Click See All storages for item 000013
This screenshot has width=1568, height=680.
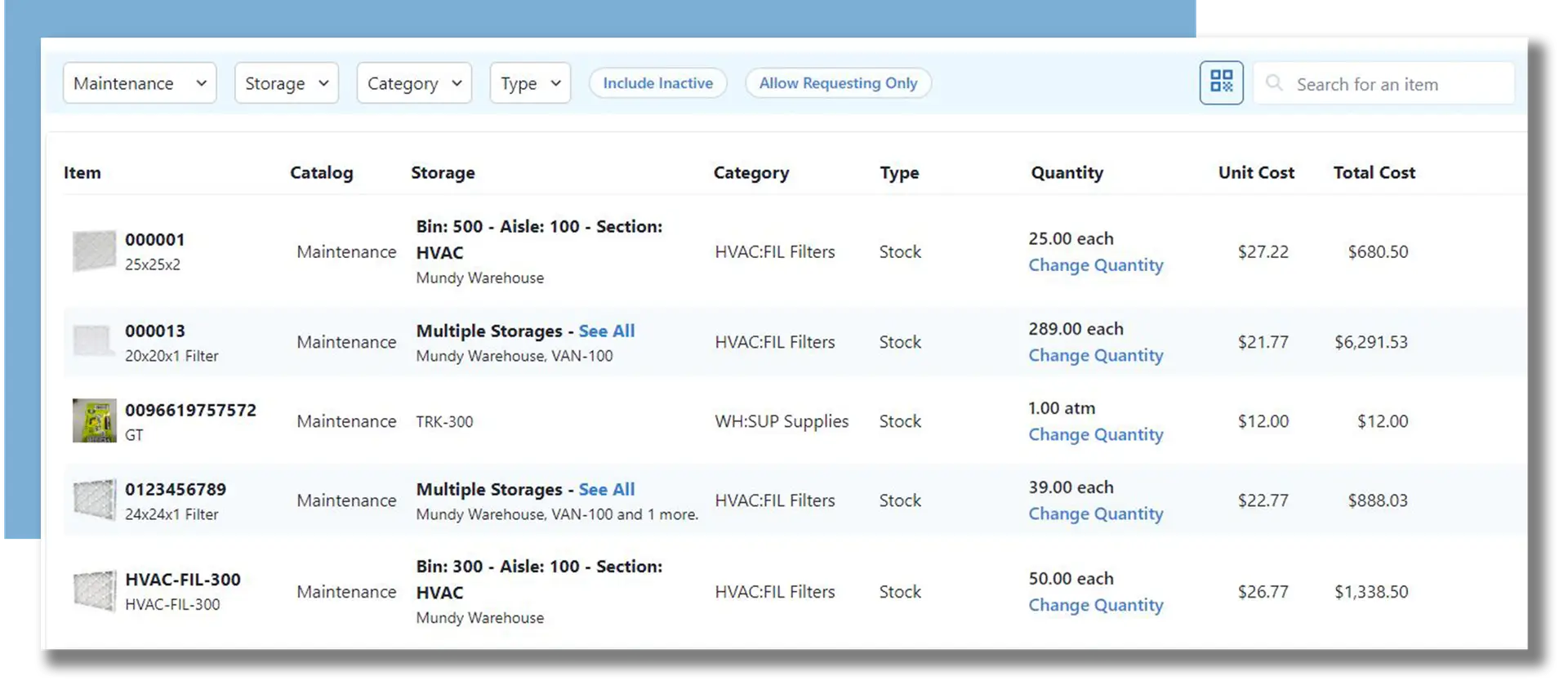point(606,331)
